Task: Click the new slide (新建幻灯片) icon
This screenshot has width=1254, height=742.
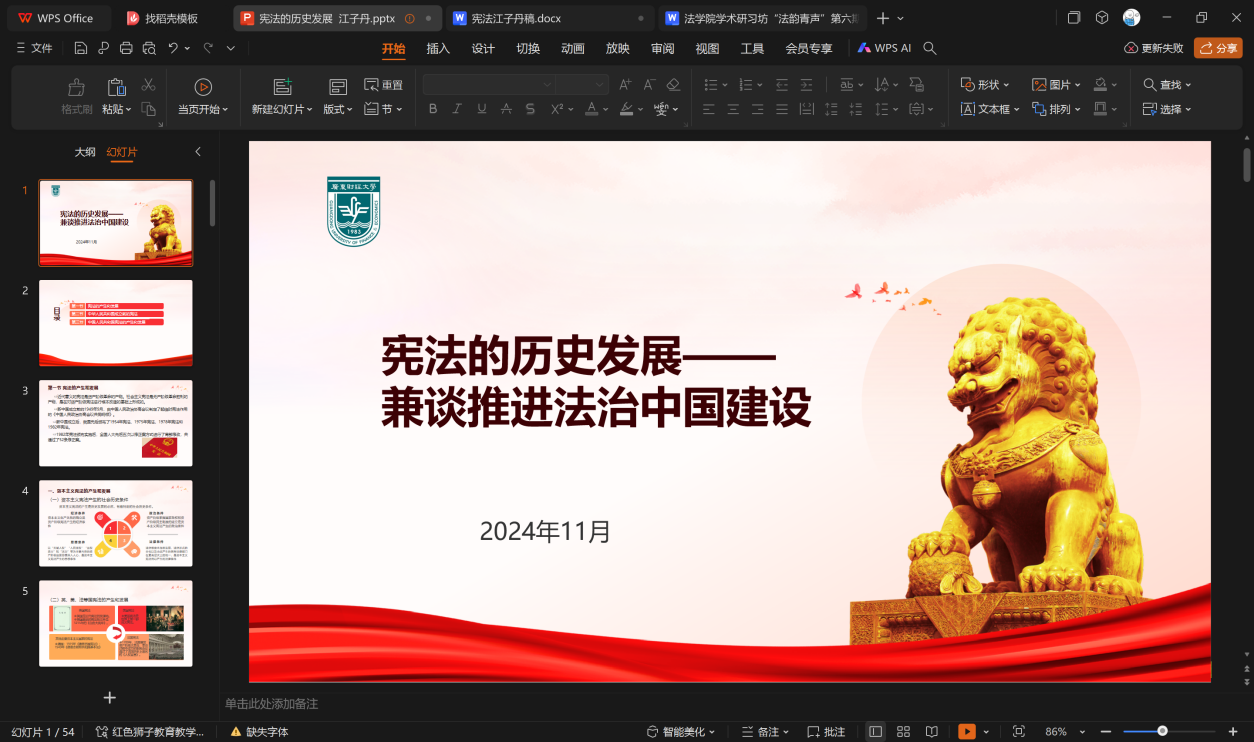Action: point(282,88)
